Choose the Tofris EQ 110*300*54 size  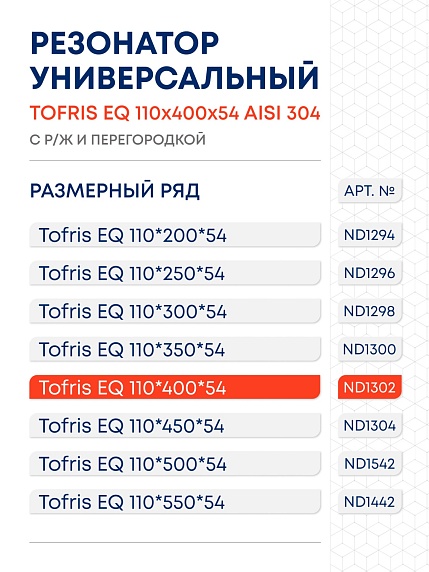pos(175,311)
